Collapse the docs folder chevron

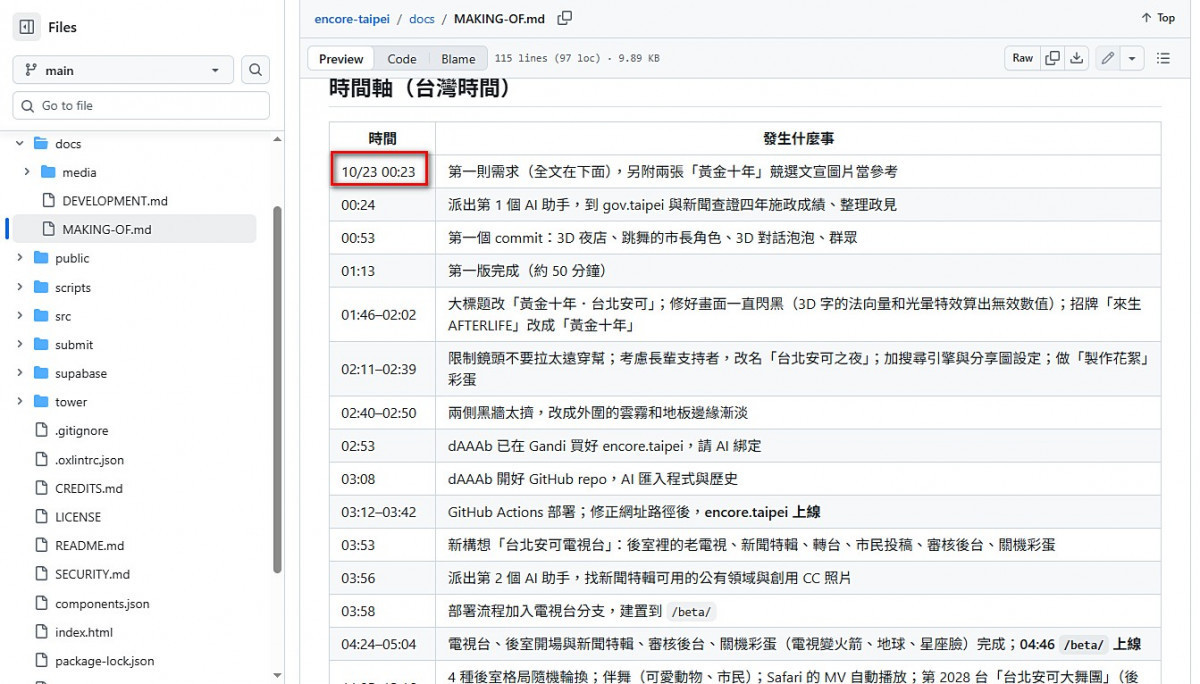tap(19, 144)
